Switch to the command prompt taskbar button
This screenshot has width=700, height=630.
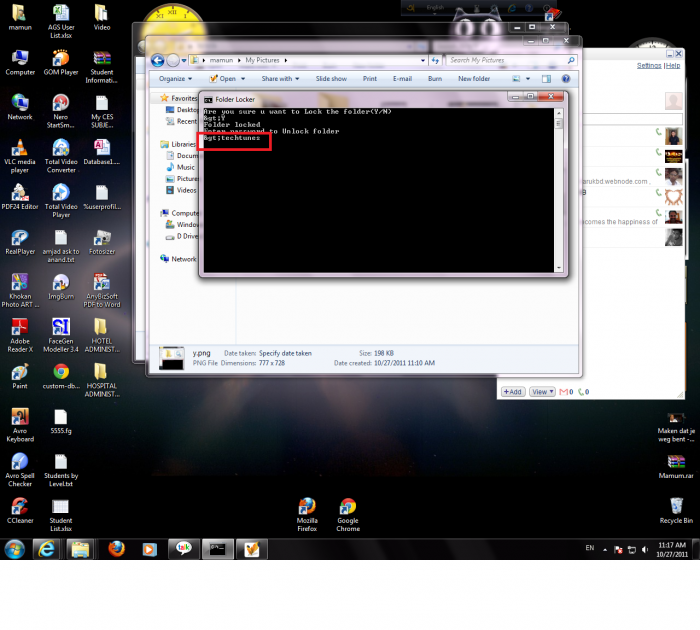pos(217,549)
